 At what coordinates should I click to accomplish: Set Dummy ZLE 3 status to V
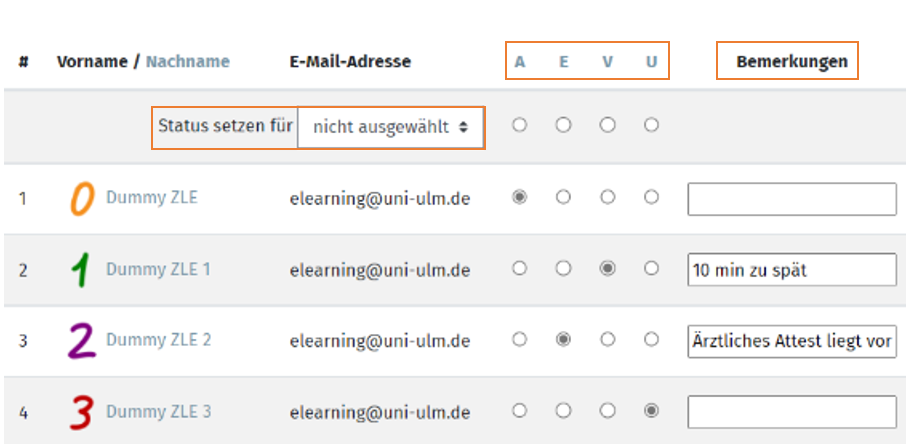pos(607,411)
